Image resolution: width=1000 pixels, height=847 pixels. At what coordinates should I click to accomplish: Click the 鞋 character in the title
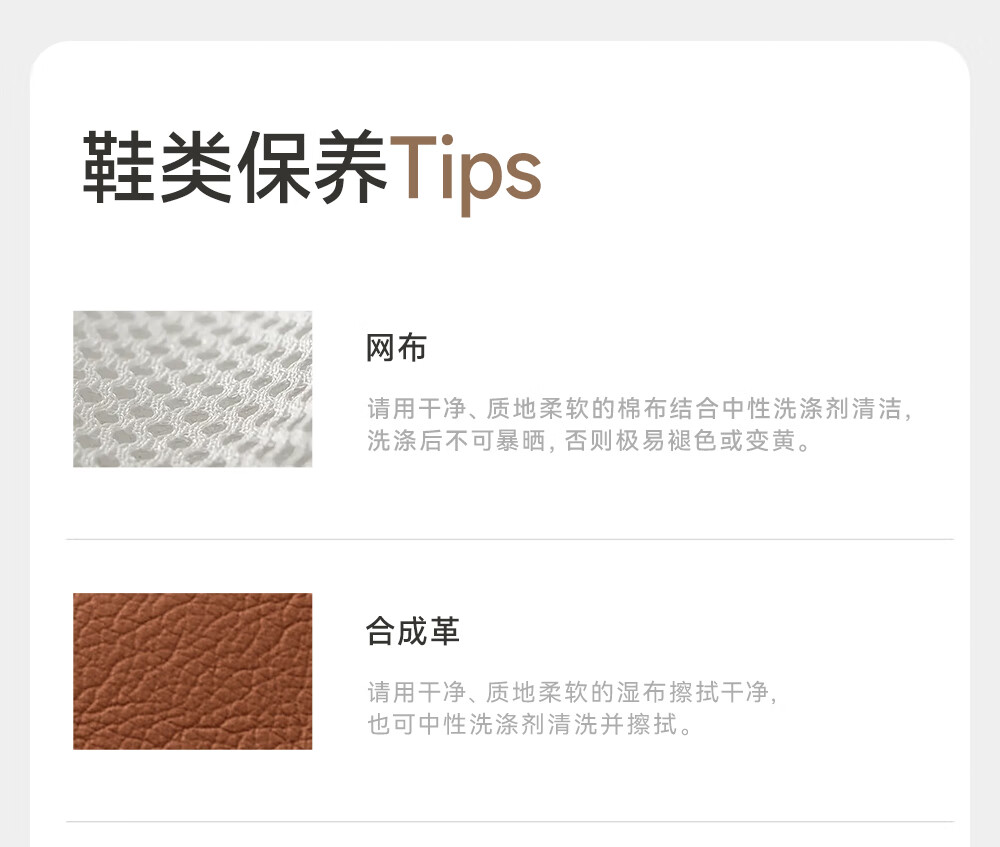119,167
